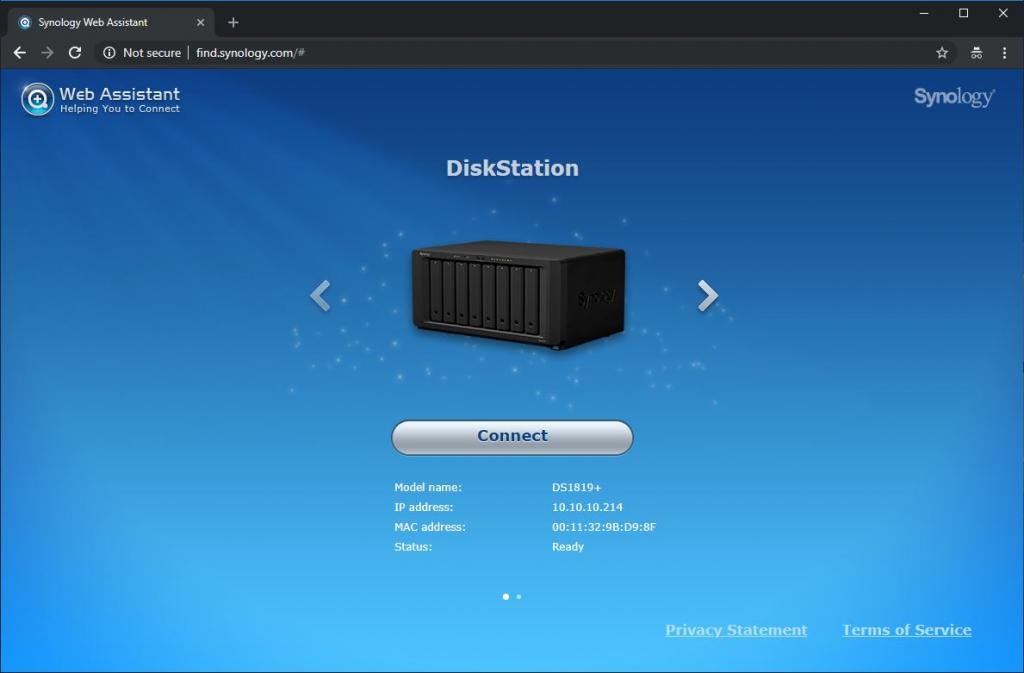This screenshot has width=1024, height=673.
Task: Click the Connect button
Action: (x=512, y=437)
